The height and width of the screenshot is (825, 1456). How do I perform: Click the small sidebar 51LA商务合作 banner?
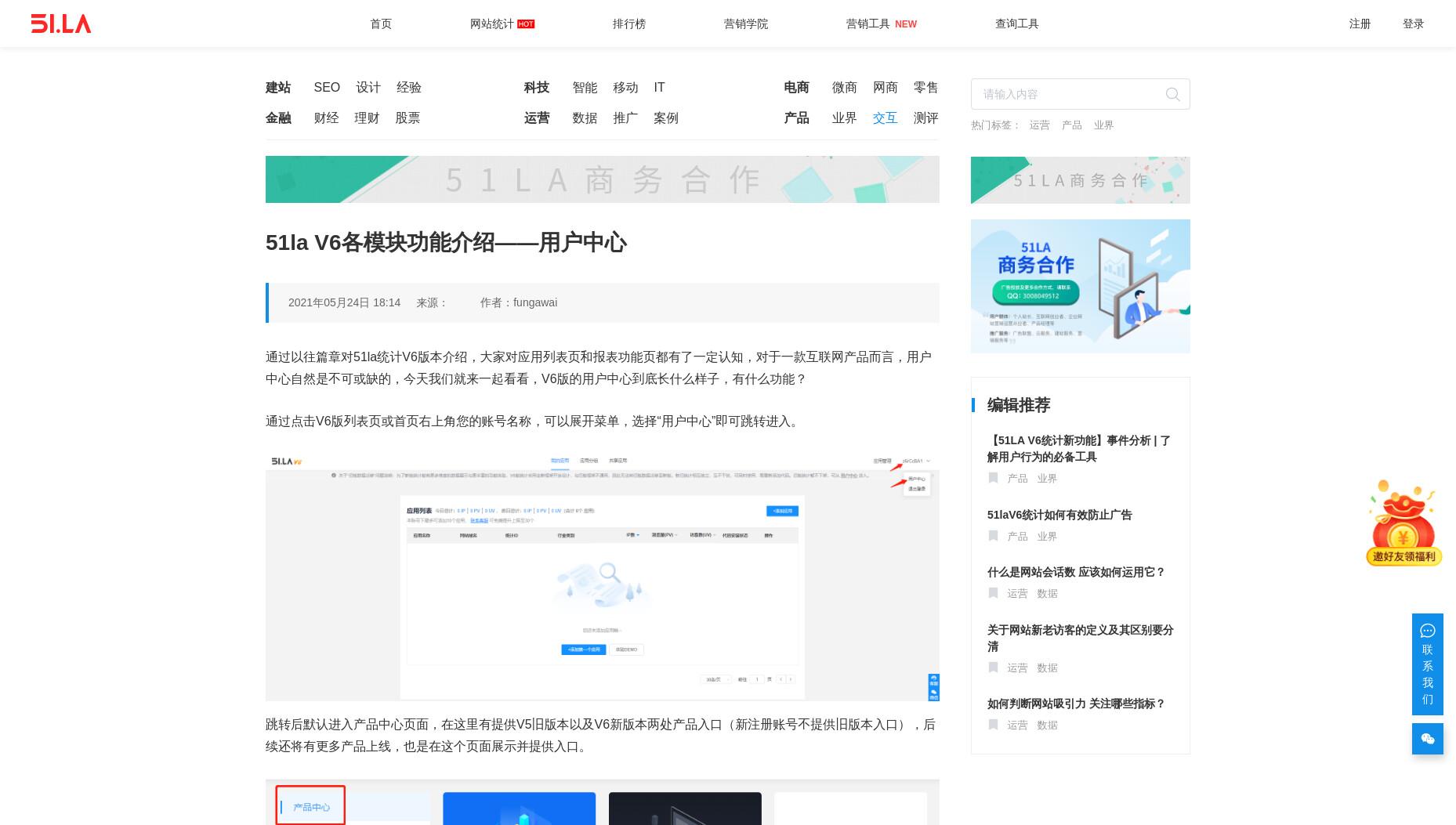(x=1080, y=180)
